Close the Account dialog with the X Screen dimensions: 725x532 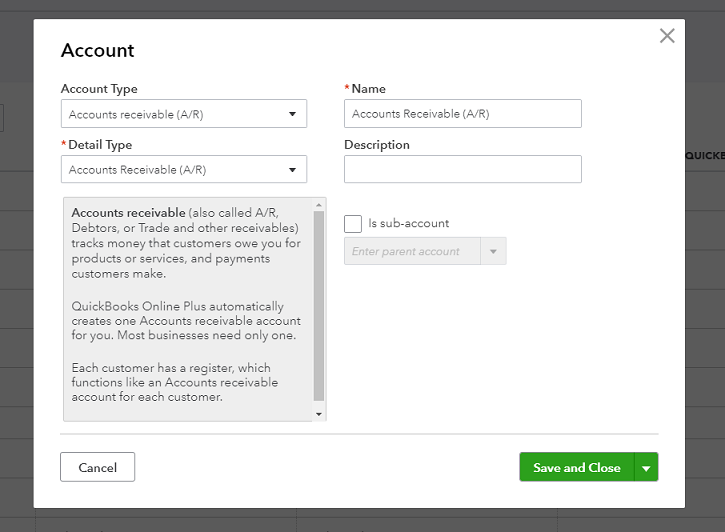click(667, 37)
